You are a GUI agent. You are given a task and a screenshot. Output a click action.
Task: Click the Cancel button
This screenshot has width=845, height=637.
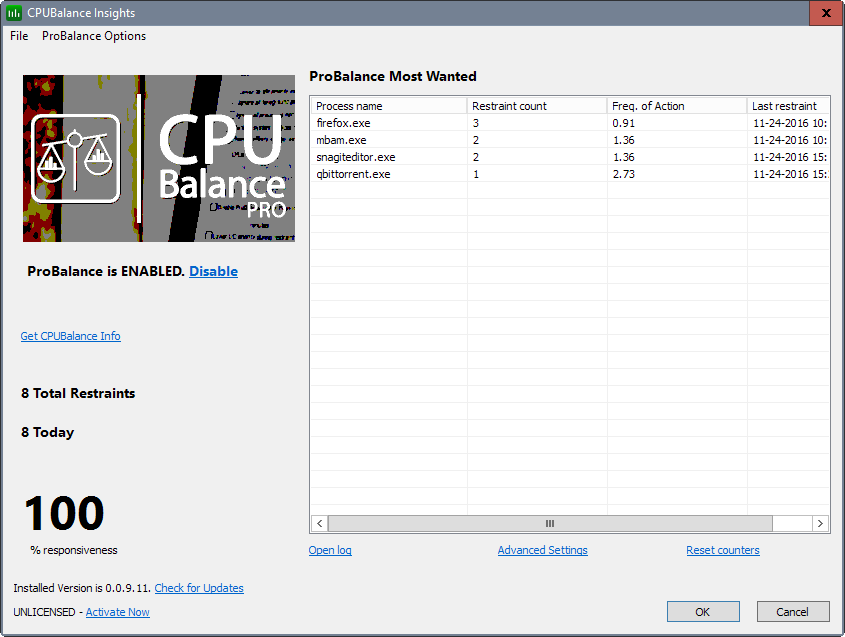click(793, 612)
